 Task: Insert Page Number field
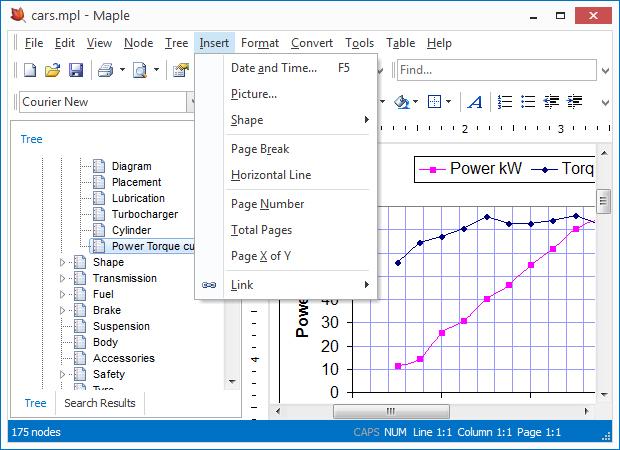pos(286,204)
